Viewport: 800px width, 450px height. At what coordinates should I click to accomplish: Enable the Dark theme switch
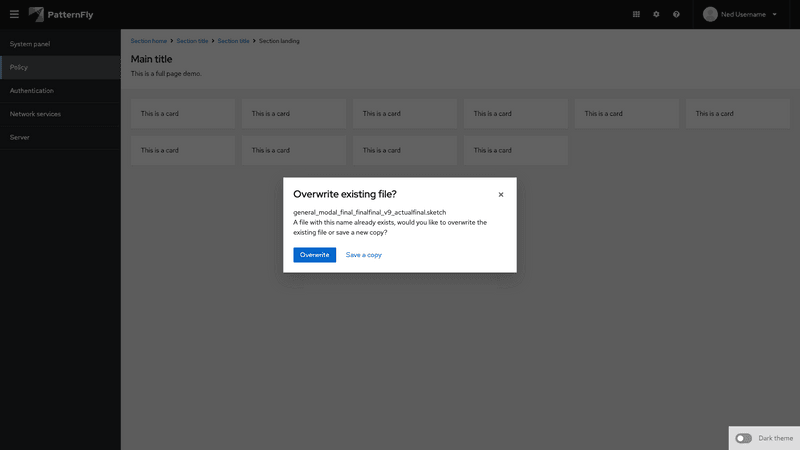[x=743, y=438]
